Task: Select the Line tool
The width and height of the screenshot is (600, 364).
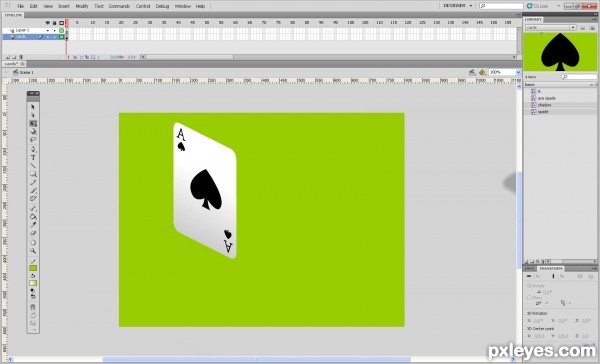Action: (33, 166)
